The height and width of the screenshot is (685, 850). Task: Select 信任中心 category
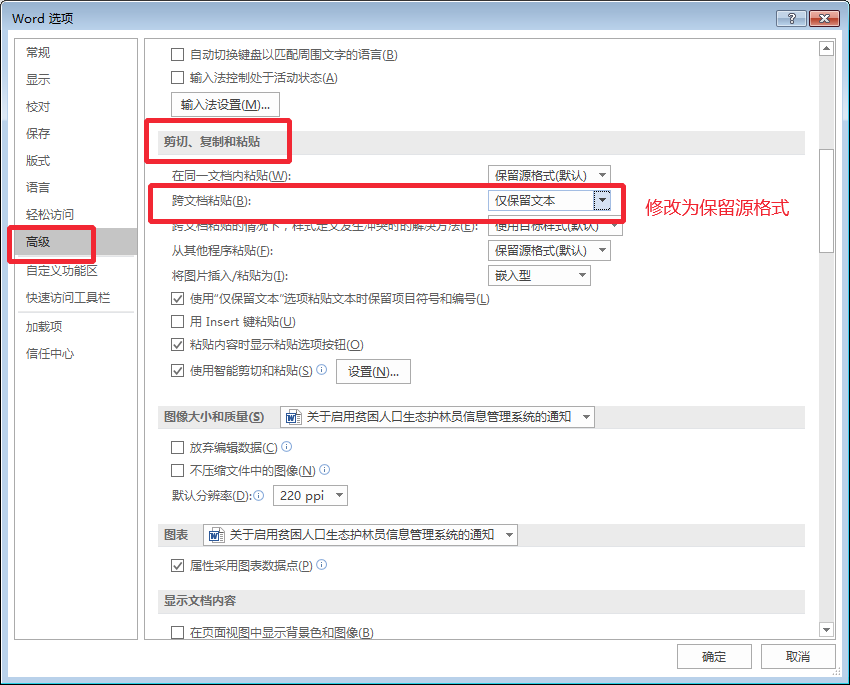(x=75, y=354)
